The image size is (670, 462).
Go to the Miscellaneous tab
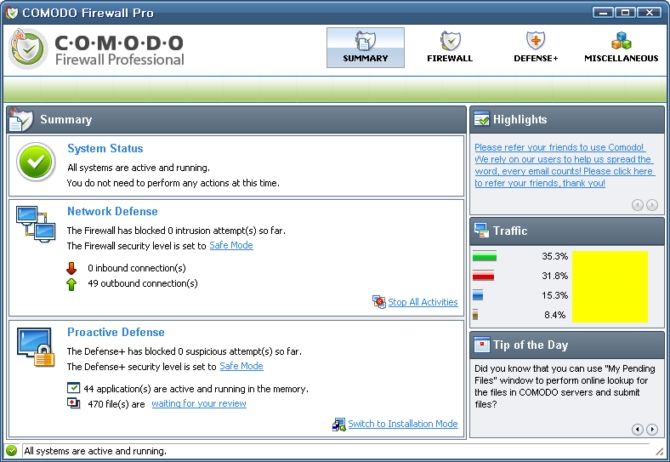click(x=621, y=47)
